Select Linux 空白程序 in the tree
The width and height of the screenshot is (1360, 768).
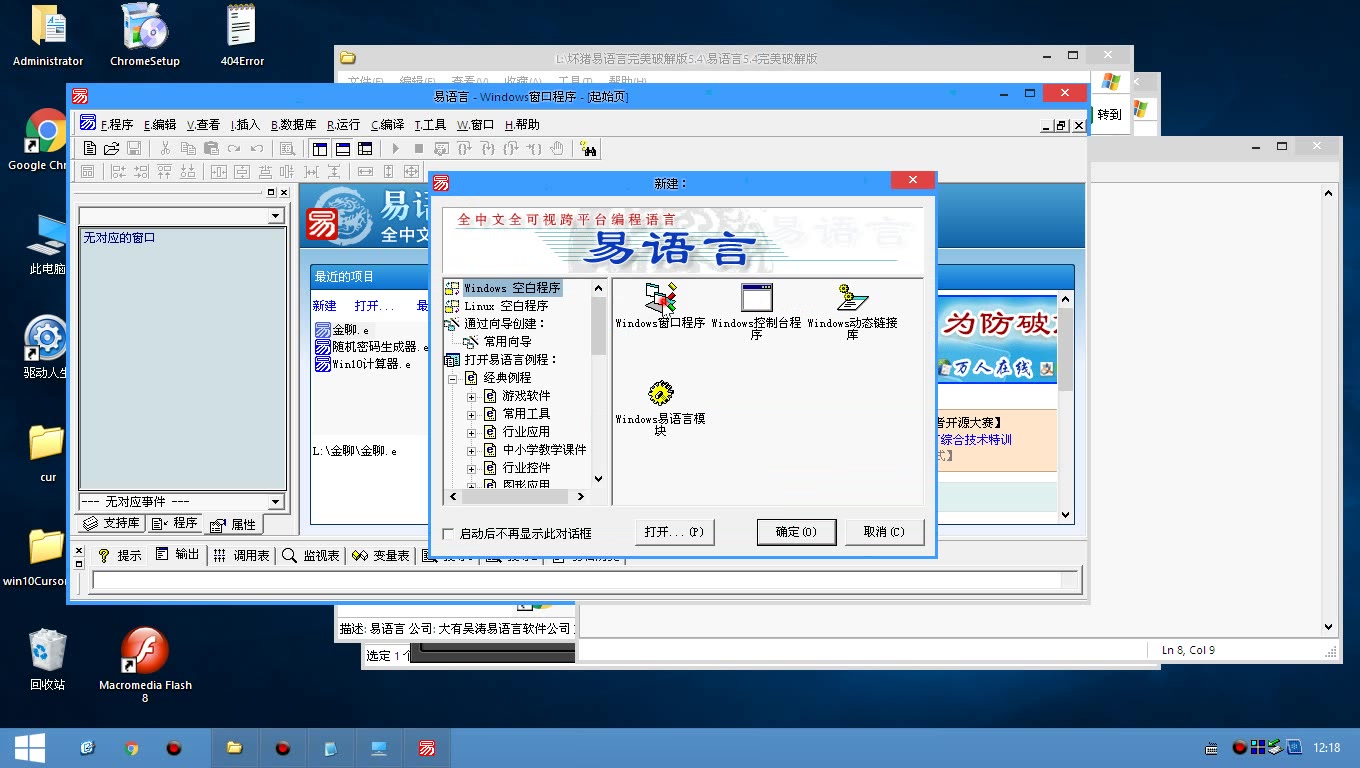point(506,306)
